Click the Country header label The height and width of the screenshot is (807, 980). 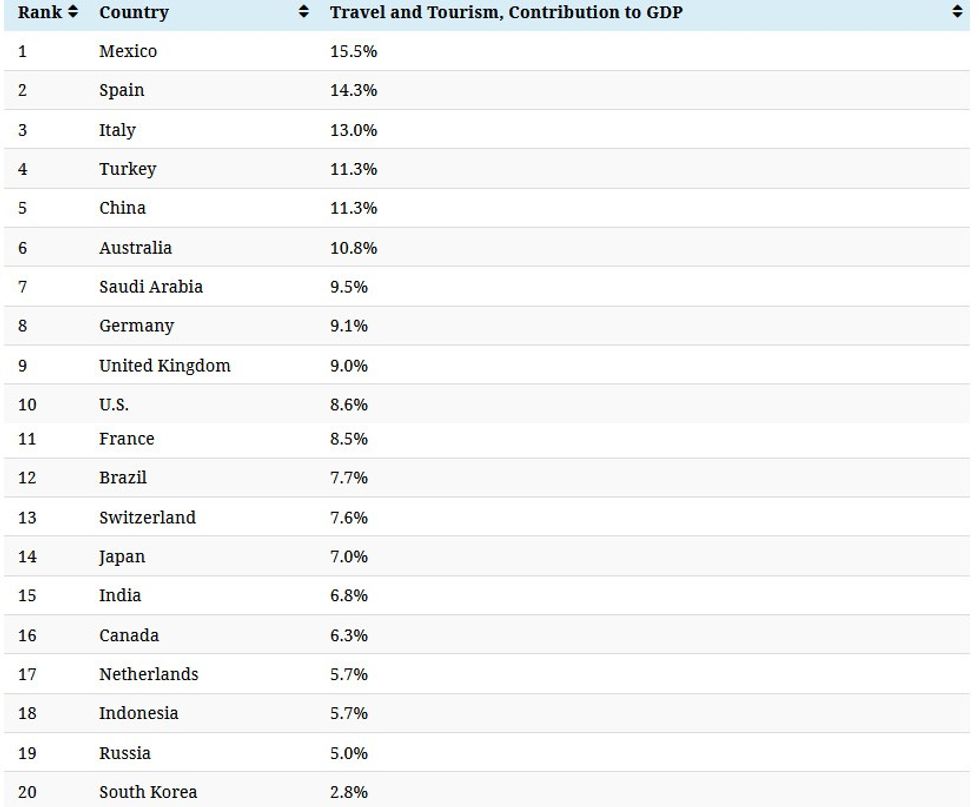coord(134,13)
